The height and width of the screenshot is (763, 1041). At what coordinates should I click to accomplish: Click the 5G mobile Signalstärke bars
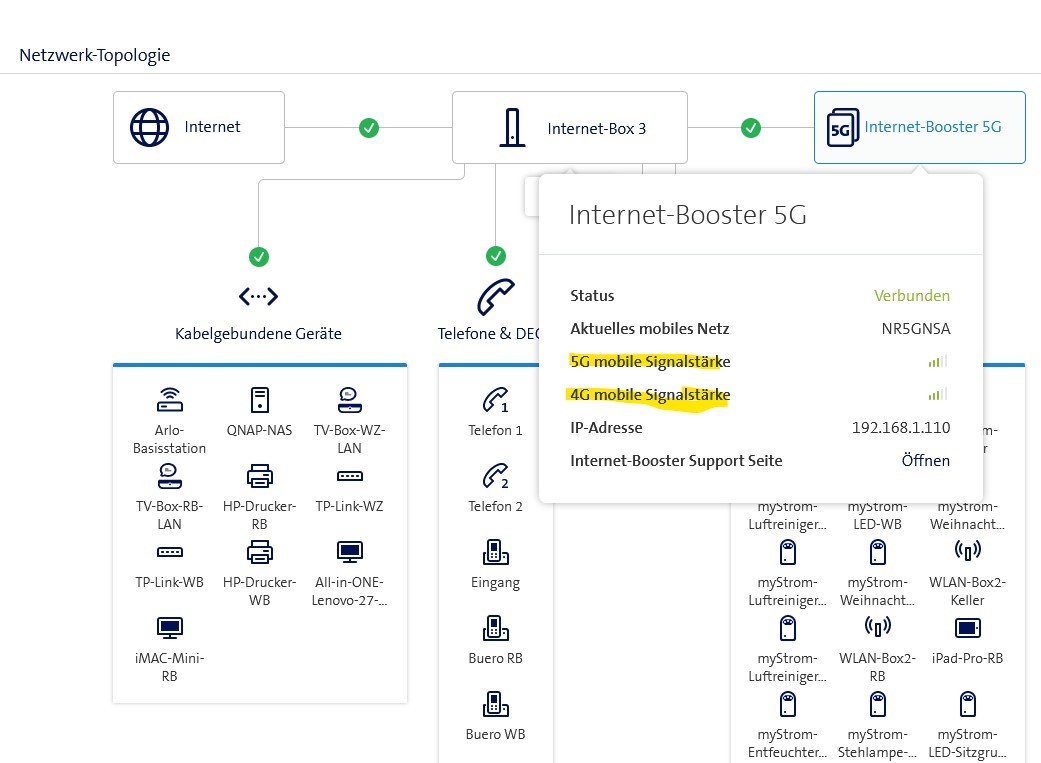[x=936, y=362]
